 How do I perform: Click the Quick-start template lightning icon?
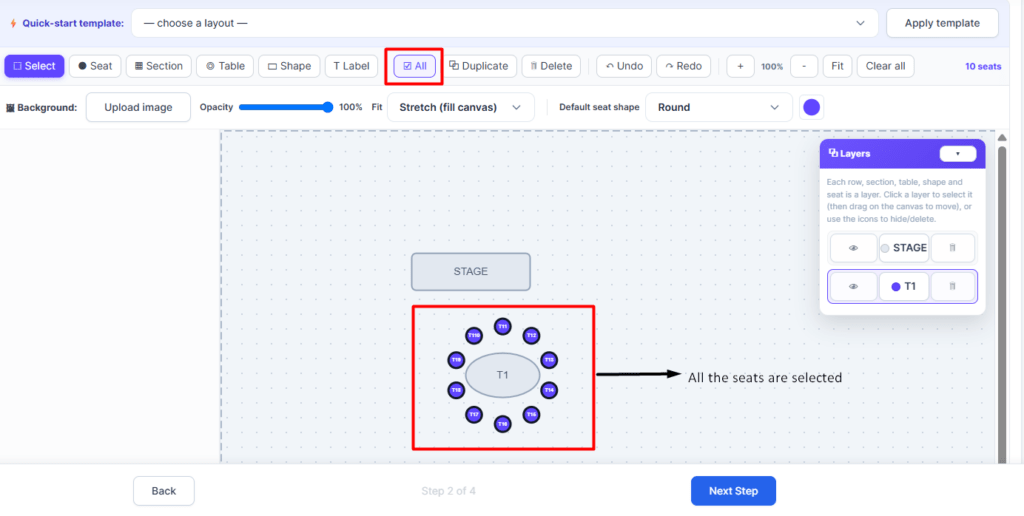pyautogui.click(x=13, y=24)
